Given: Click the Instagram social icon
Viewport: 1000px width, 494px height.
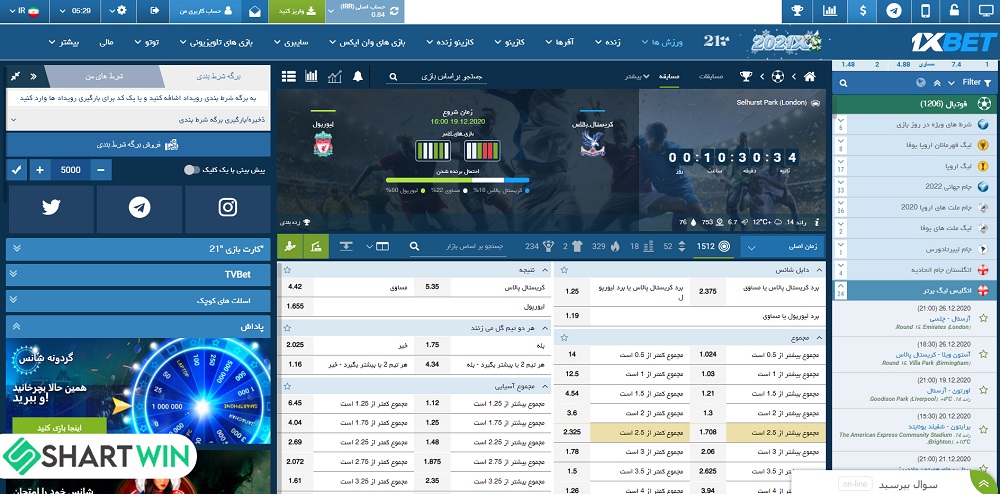Looking at the screenshot, I should coord(227,207).
